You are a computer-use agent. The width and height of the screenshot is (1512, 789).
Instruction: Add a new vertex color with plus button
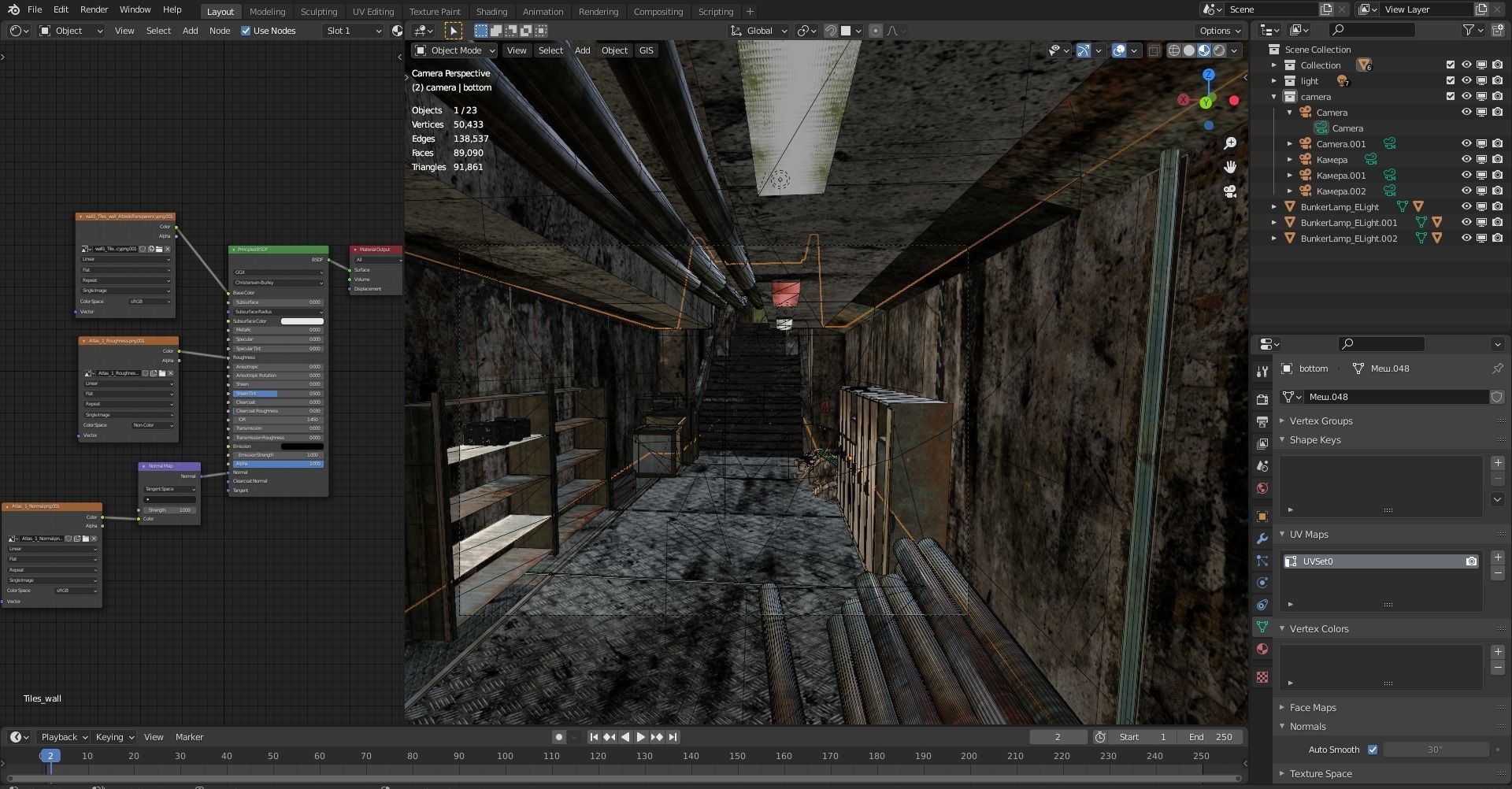pyautogui.click(x=1498, y=652)
